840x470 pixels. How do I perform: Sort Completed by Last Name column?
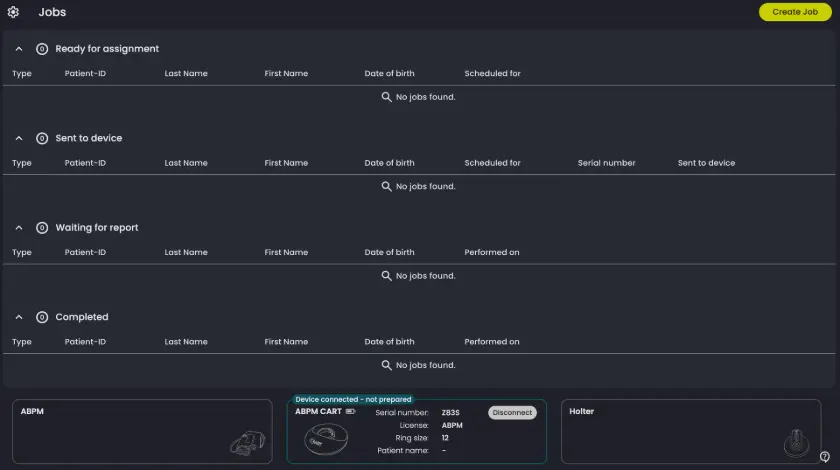pyautogui.click(x=186, y=342)
